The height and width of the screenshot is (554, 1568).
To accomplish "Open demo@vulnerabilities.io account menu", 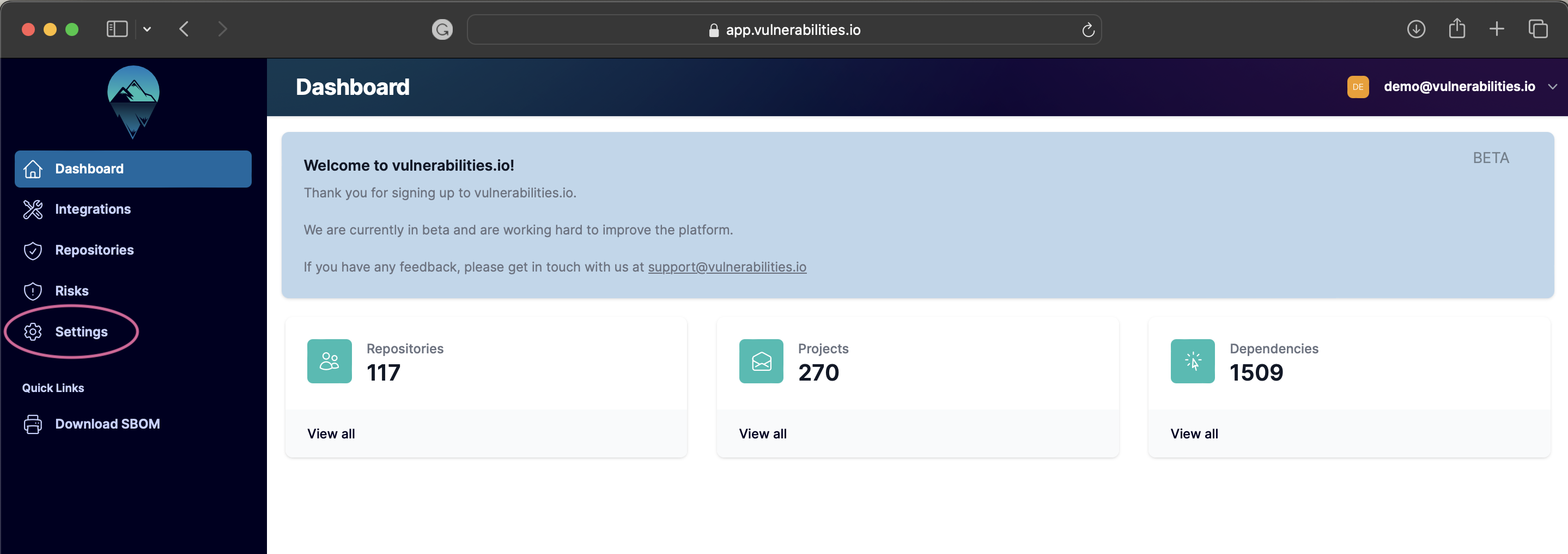I will (1459, 87).
